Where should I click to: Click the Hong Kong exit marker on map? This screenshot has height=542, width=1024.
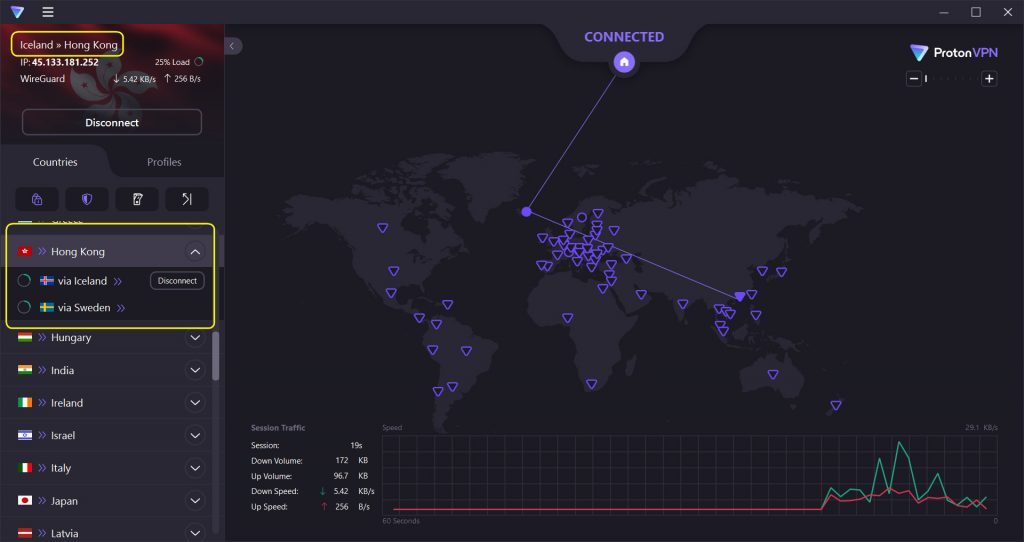[x=739, y=296]
